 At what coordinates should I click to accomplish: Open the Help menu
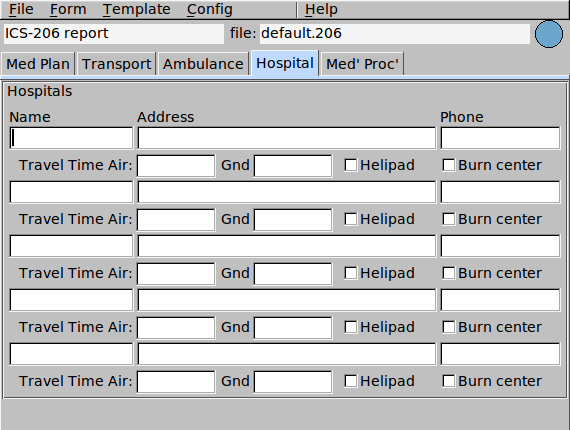pos(321,9)
